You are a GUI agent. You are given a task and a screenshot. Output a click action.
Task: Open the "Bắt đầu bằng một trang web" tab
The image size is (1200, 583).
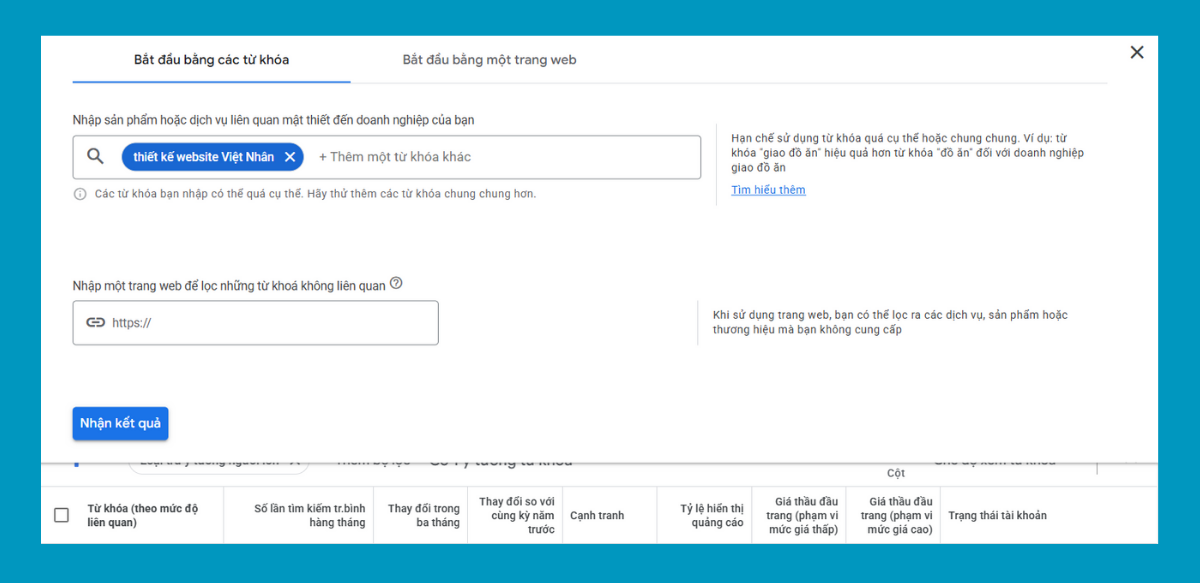click(x=489, y=60)
